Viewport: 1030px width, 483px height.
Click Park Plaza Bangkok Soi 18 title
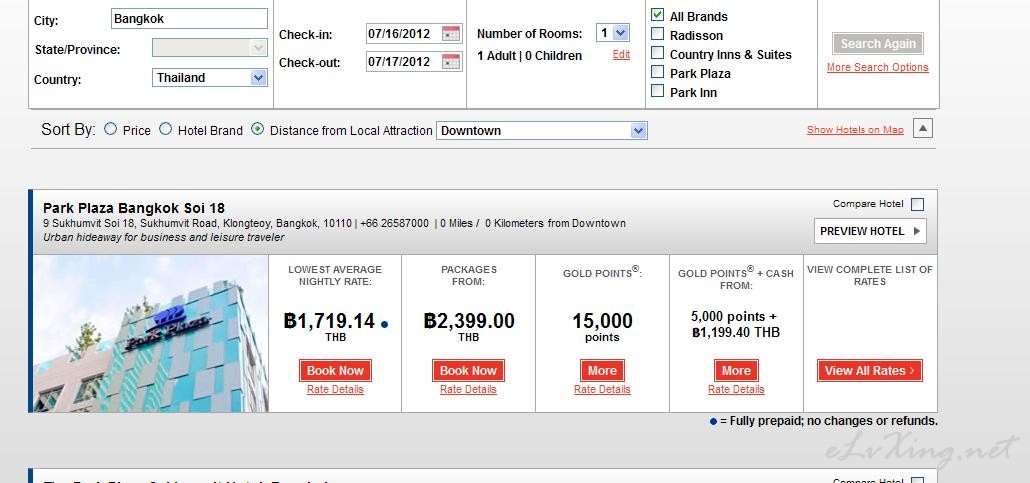[x=134, y=208]
